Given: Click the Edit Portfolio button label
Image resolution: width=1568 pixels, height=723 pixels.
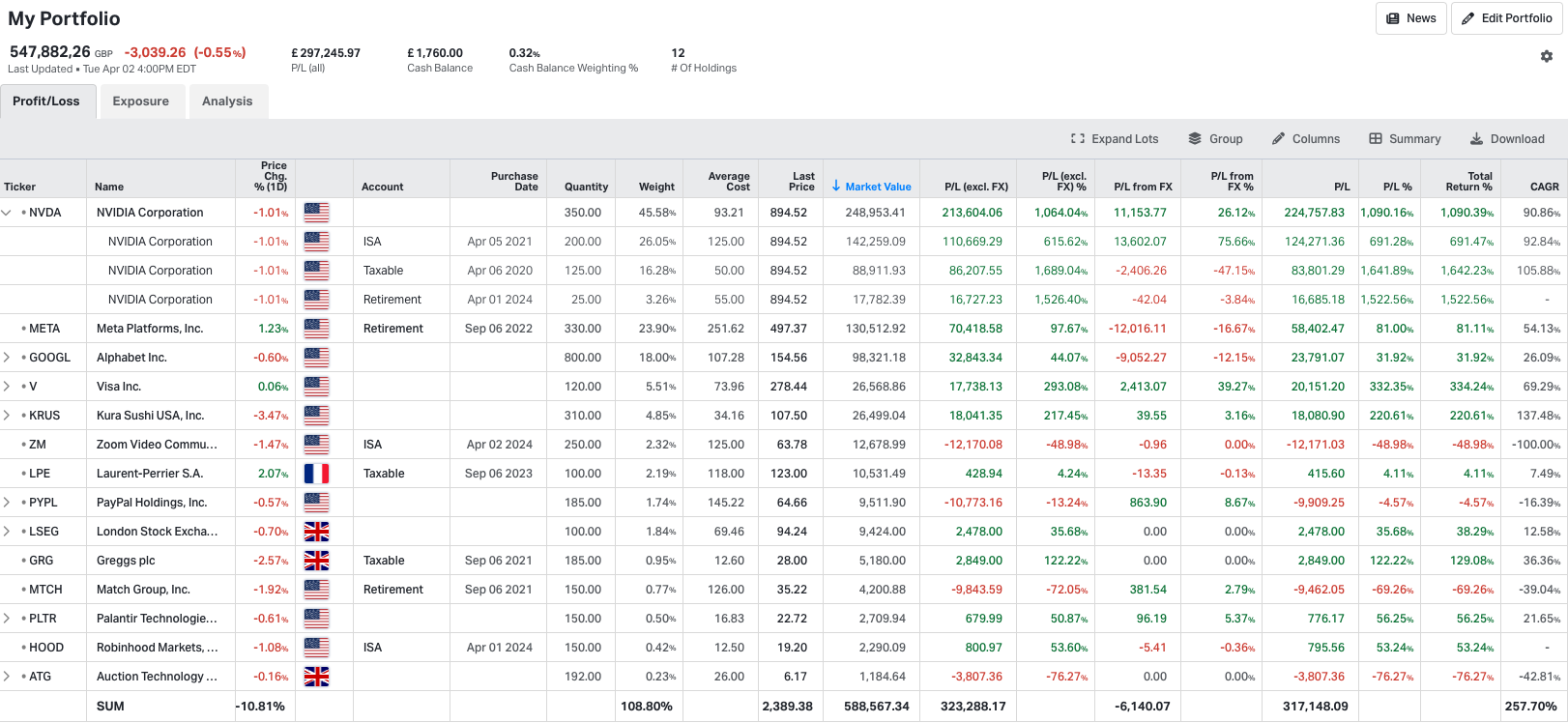Looking at the screenshot, I should 1517,18.
